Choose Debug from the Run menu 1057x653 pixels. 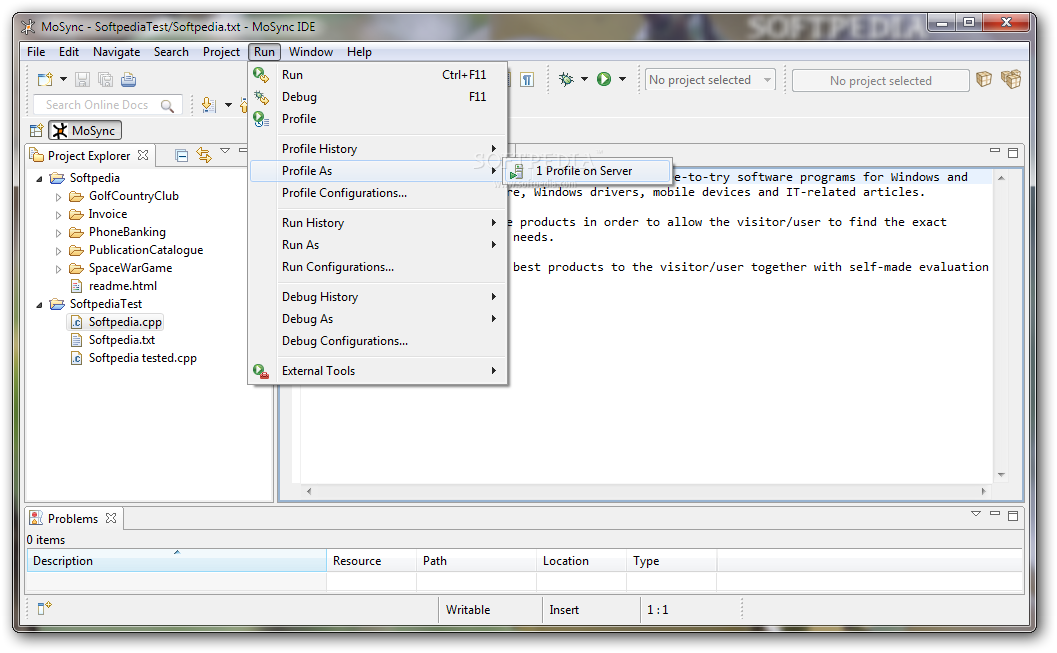378,97
